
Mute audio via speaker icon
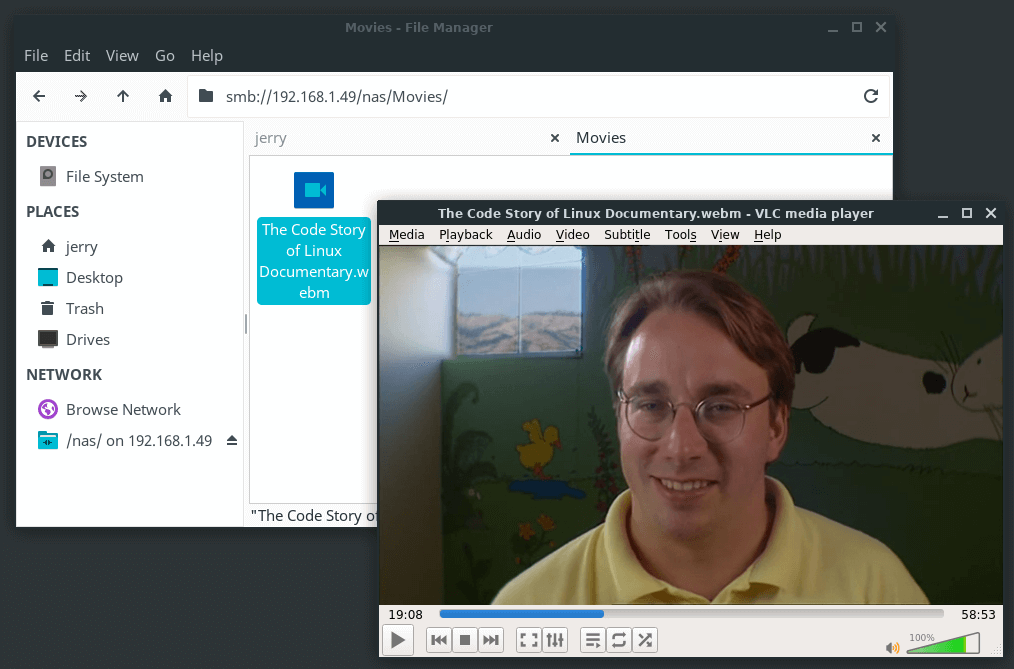click(x=893, y=647)
